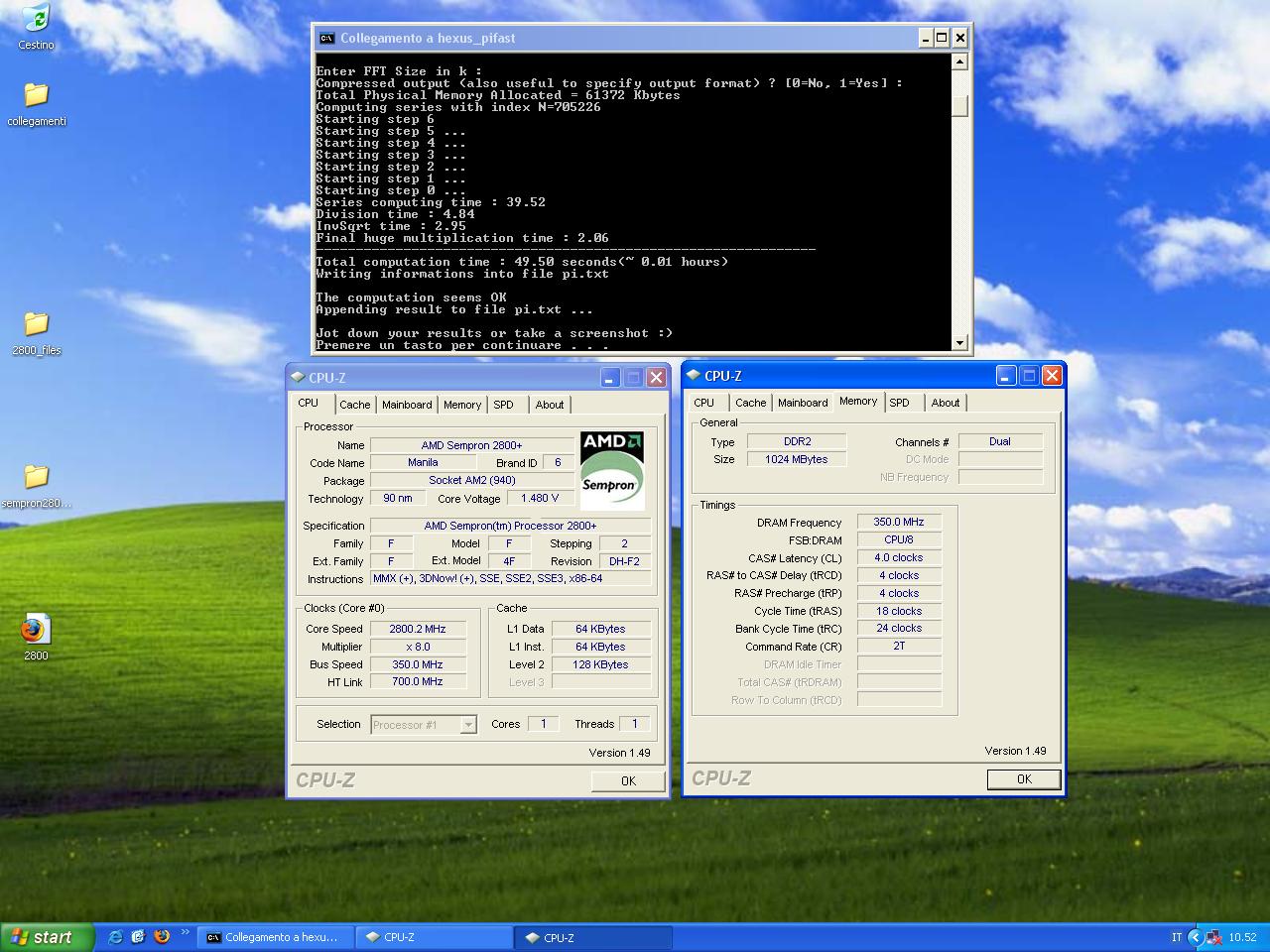Click the memory Size field 1024 MBytes
The image size is (1270, 952).
[x=797, y=459]
